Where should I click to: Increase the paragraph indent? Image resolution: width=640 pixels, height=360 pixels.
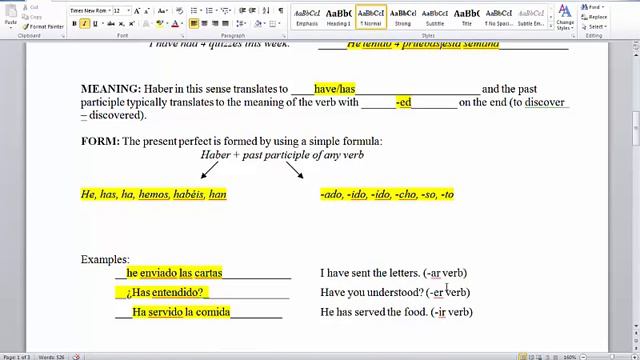pyautogui.click(x=253, y=11)
